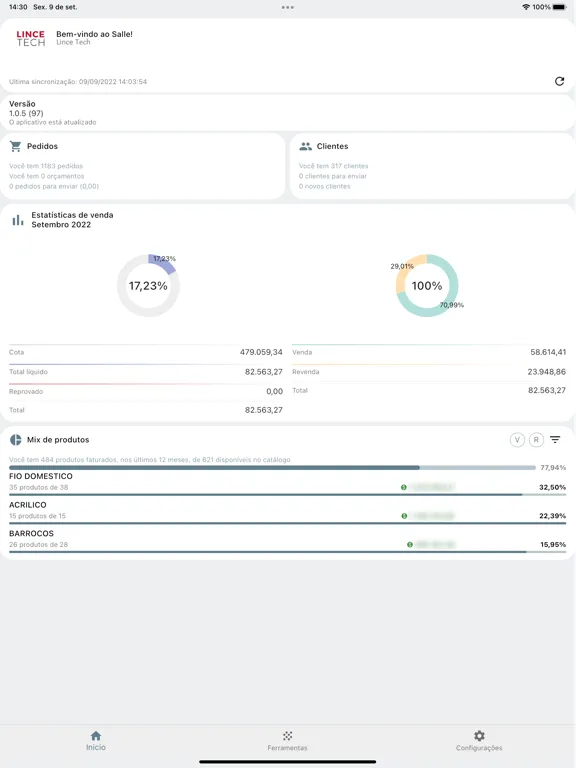Expand the ACRILICO product category

click(x=288, y=510)
